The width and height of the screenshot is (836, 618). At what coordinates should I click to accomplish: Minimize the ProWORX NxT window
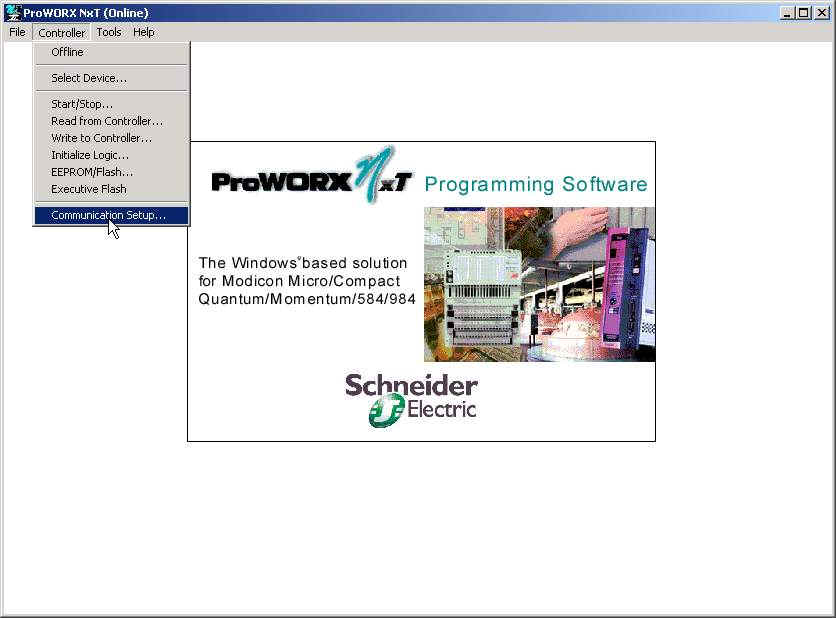pyautogui.click(x=787, y=13)
